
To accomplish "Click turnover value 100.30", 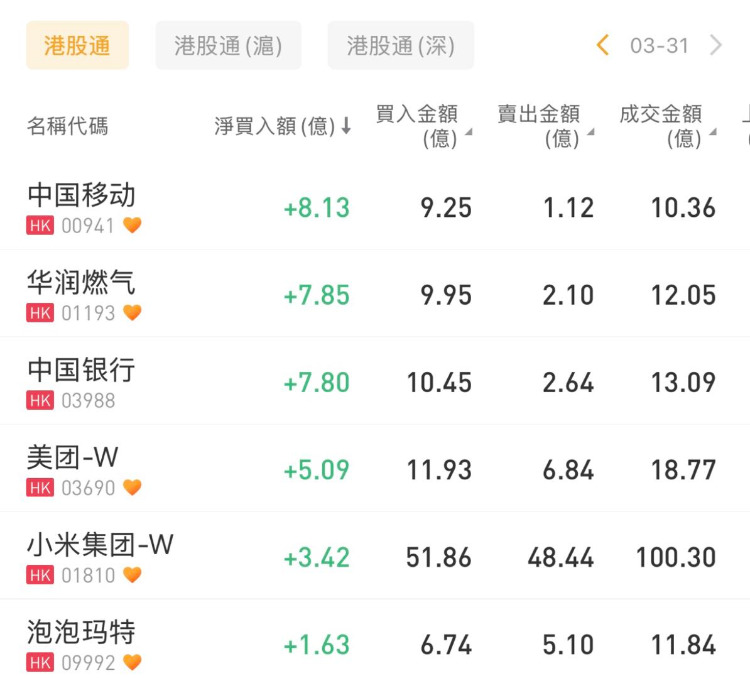I will (676, 557).
